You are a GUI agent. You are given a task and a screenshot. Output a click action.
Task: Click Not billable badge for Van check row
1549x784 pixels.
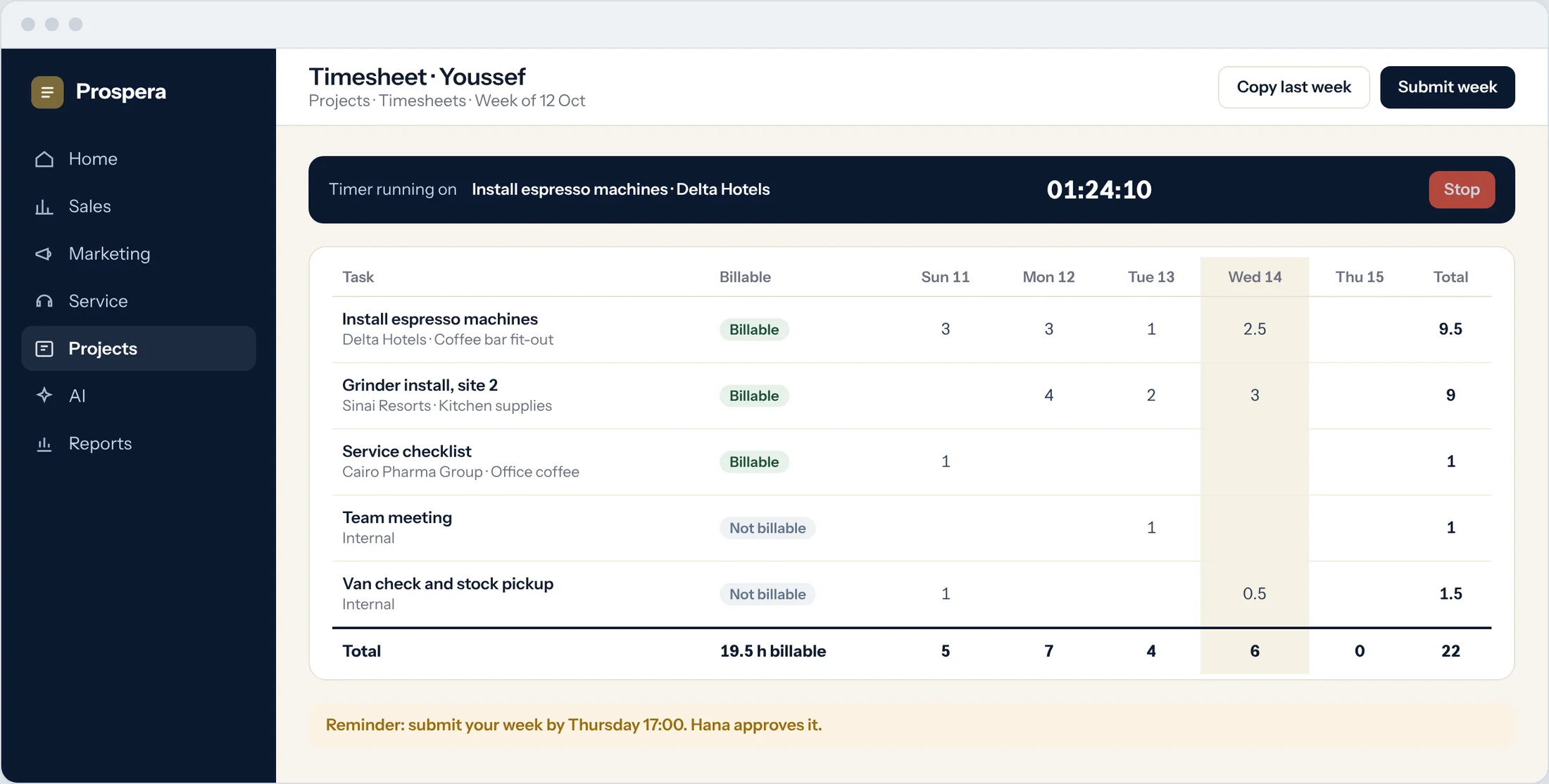767,594
